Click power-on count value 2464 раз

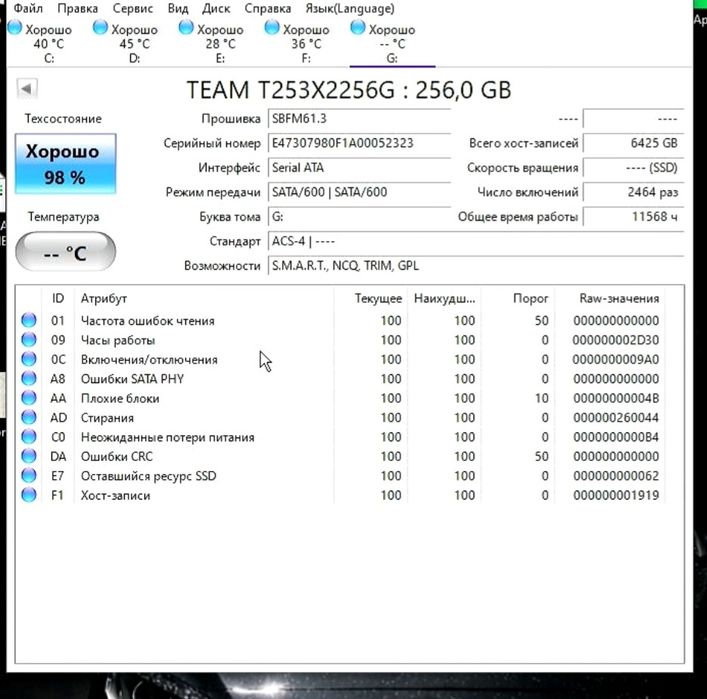click(x=634, y=192)
